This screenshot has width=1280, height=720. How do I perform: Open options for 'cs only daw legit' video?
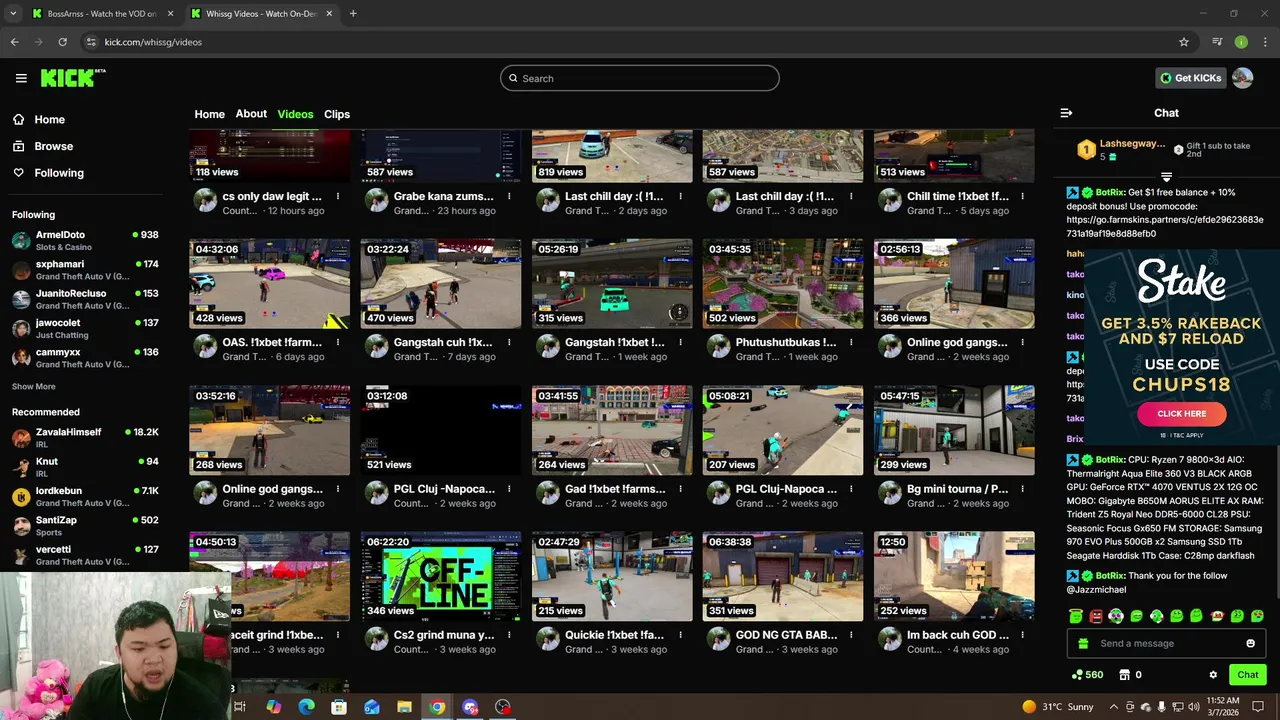338,197
